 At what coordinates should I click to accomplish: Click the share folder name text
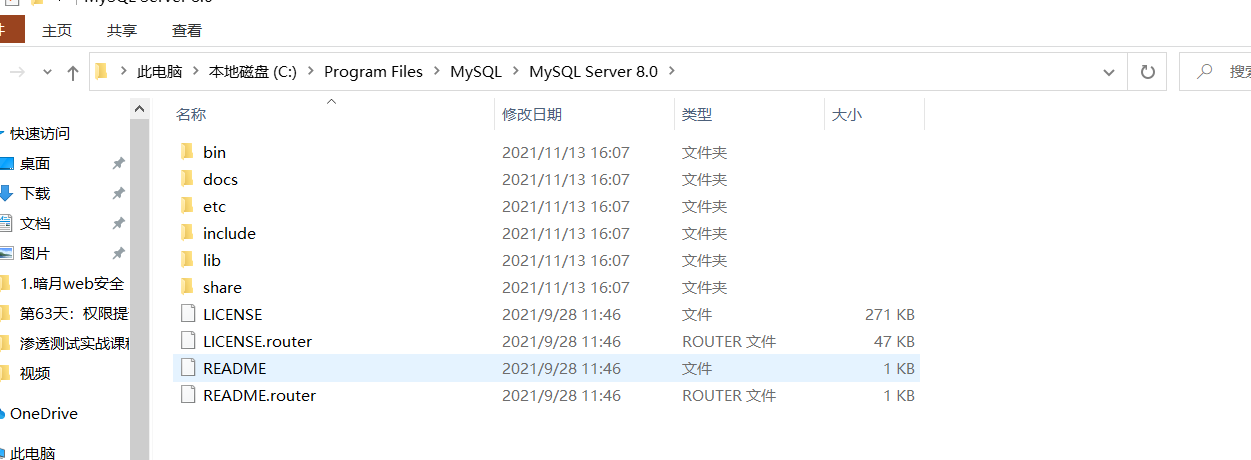pyautogui.click(x=222, y=287)
